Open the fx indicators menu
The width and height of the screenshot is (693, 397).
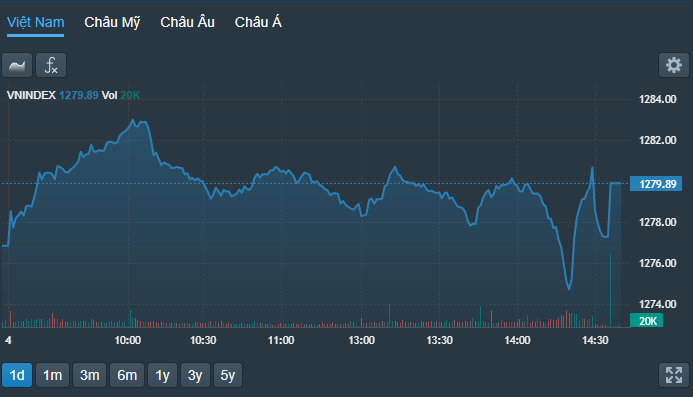(51, 65)
